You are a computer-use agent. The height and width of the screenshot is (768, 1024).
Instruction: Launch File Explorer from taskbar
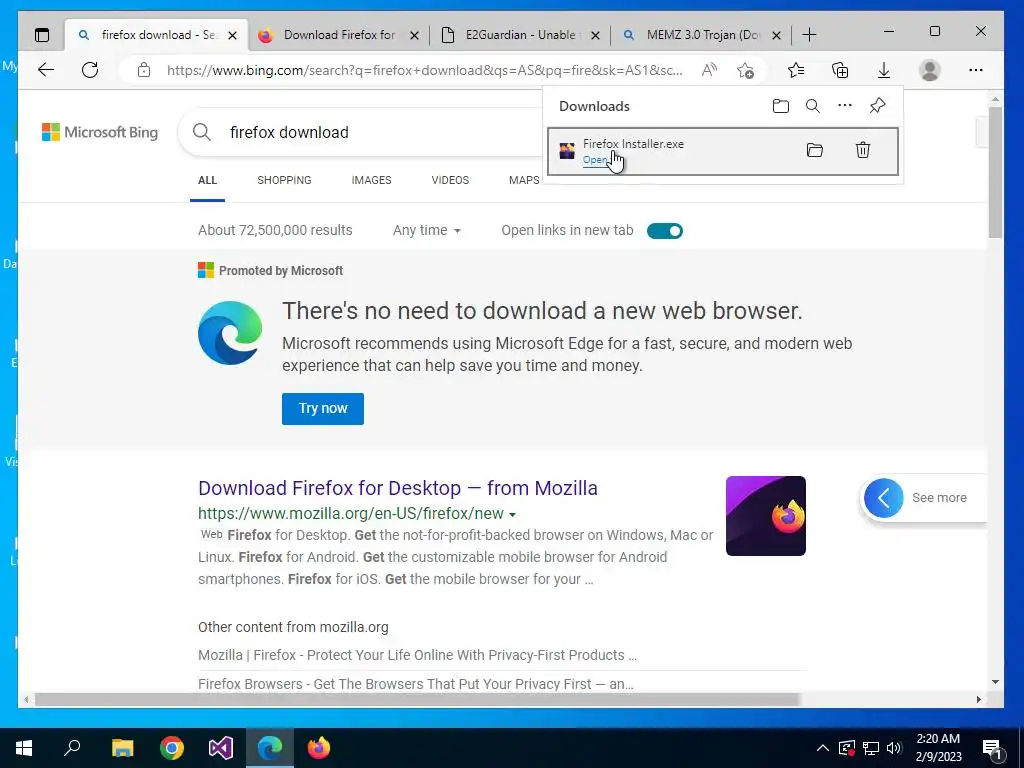[122, 748]
